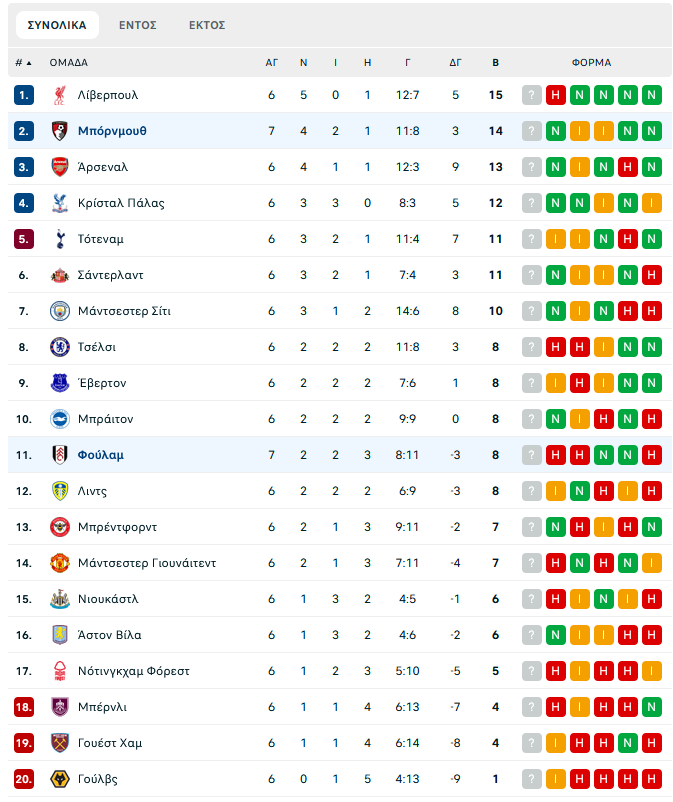
Task: Click the Liverpool club crest icon
Action: click(59, 95)
